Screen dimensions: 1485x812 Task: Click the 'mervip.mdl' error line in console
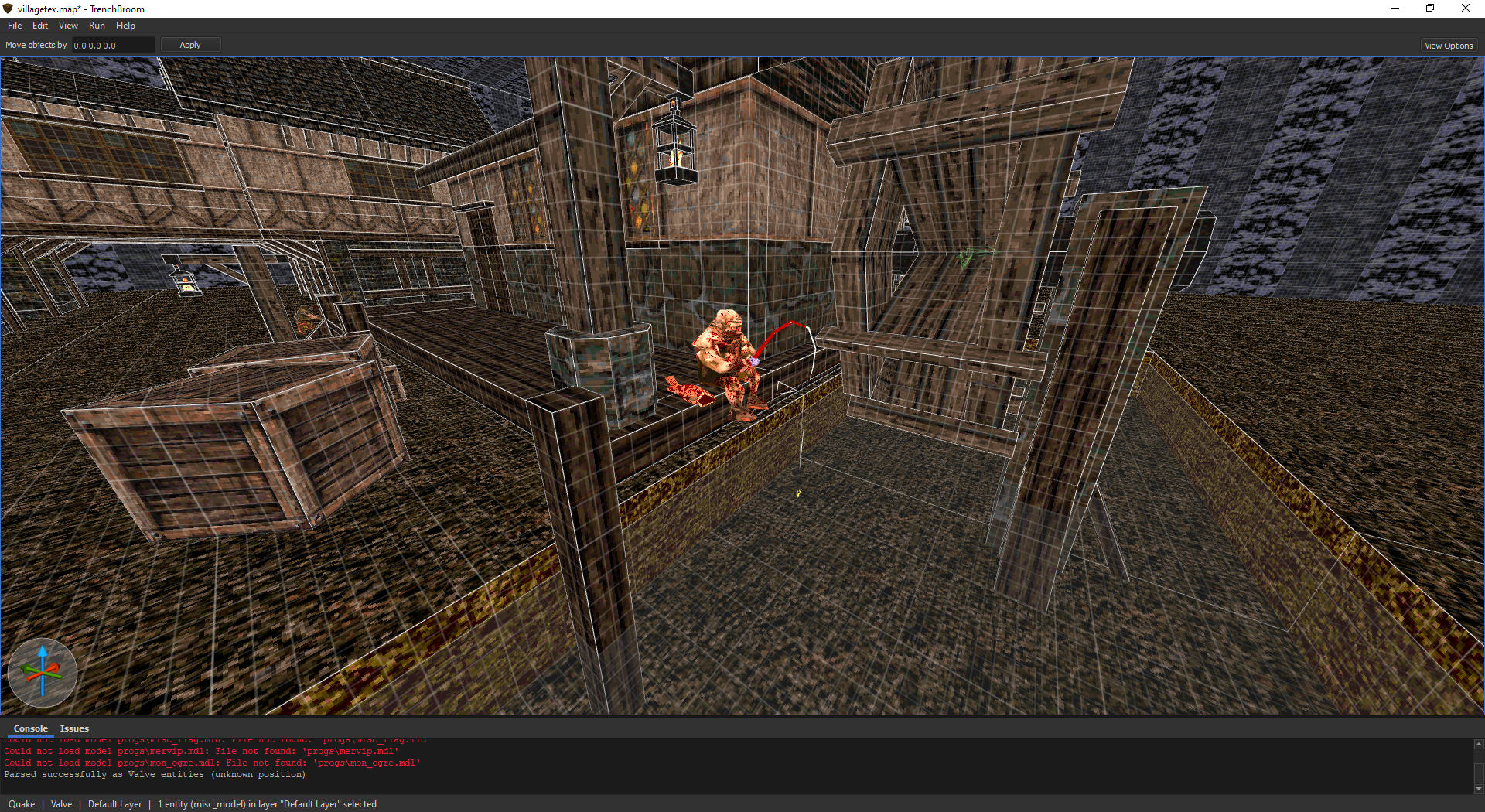201,751
